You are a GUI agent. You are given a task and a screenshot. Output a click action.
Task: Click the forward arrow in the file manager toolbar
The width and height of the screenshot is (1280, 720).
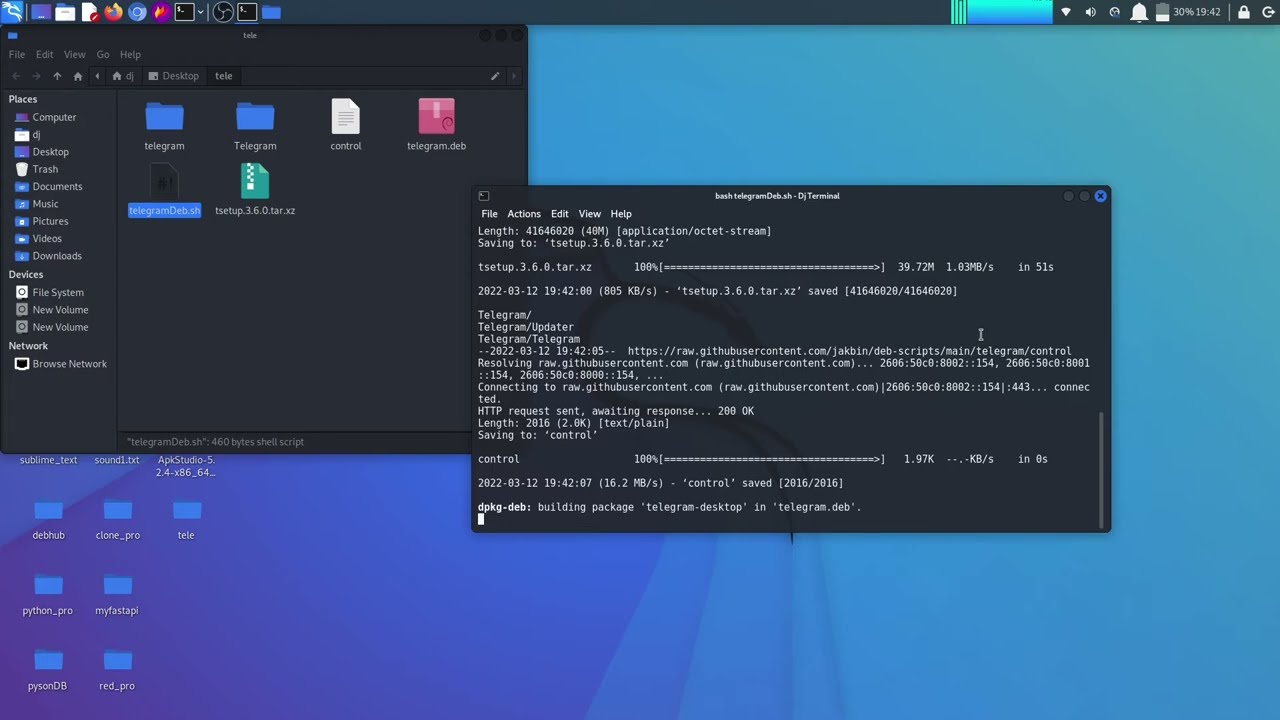(36, 76)
